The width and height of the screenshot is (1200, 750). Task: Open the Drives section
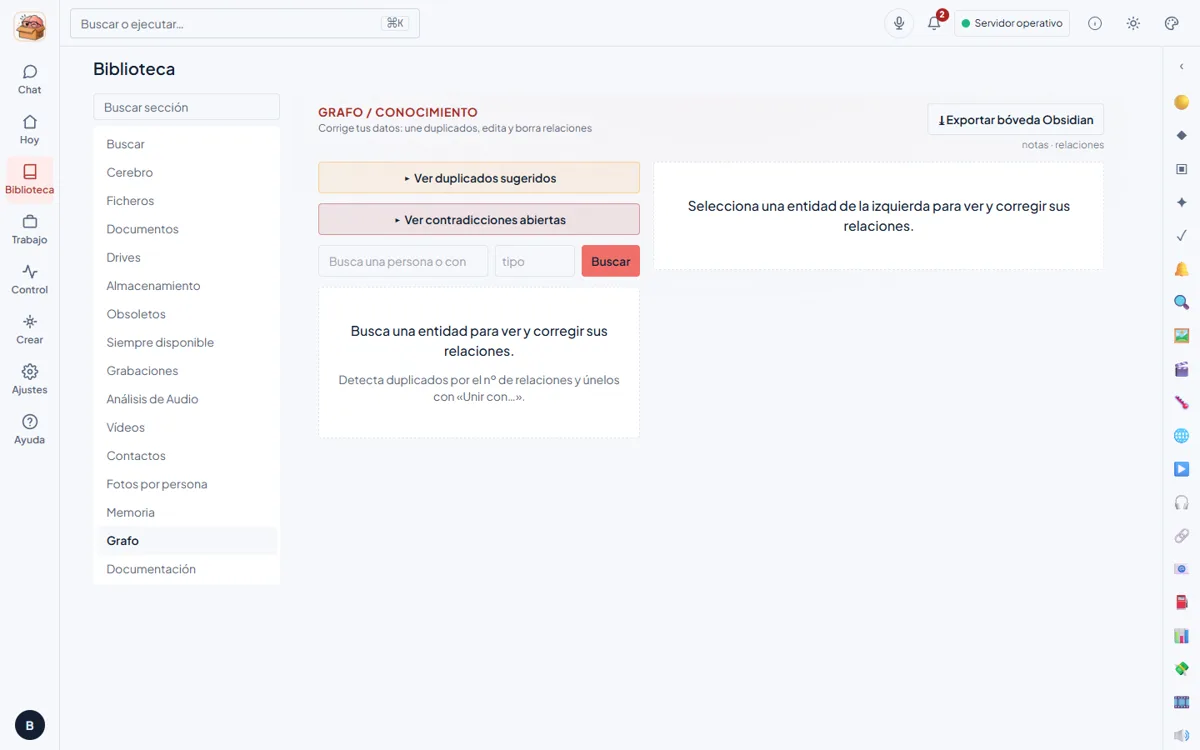(186, 257)
